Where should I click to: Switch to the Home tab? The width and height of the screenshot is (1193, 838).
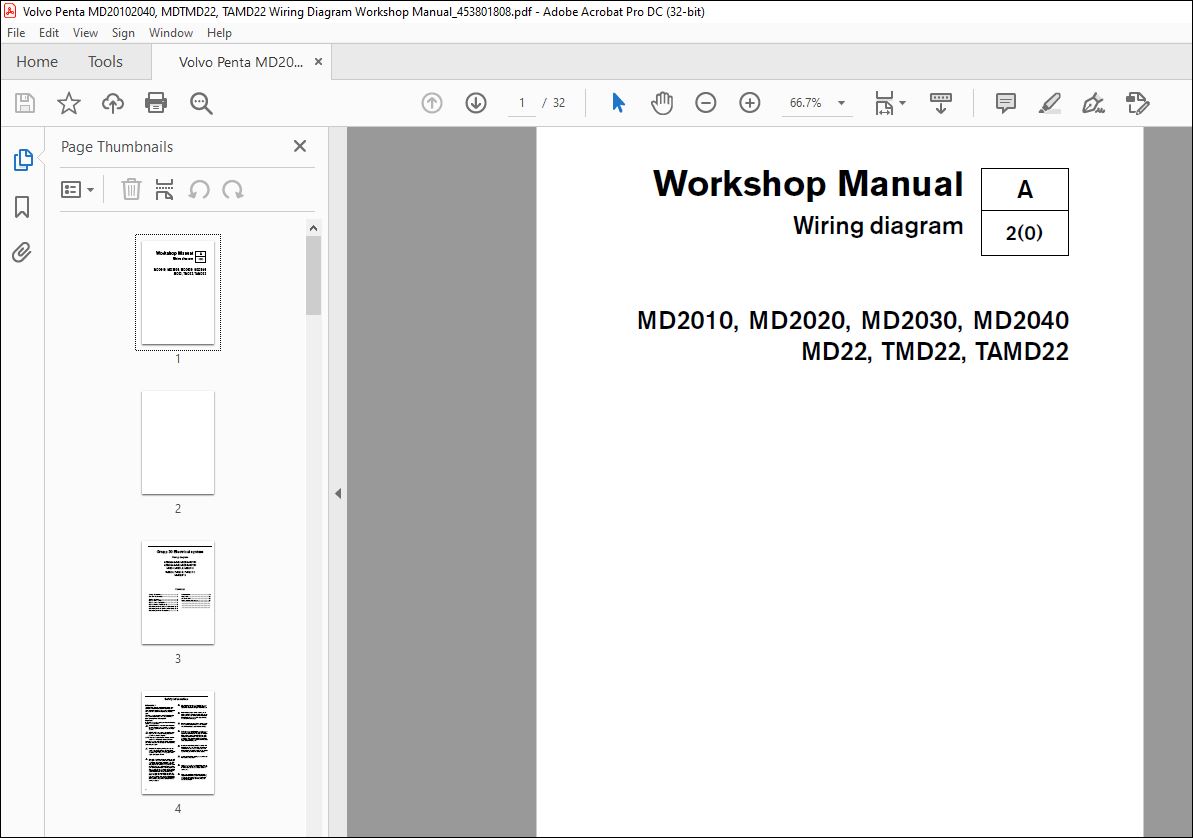[x=37, y=62]
